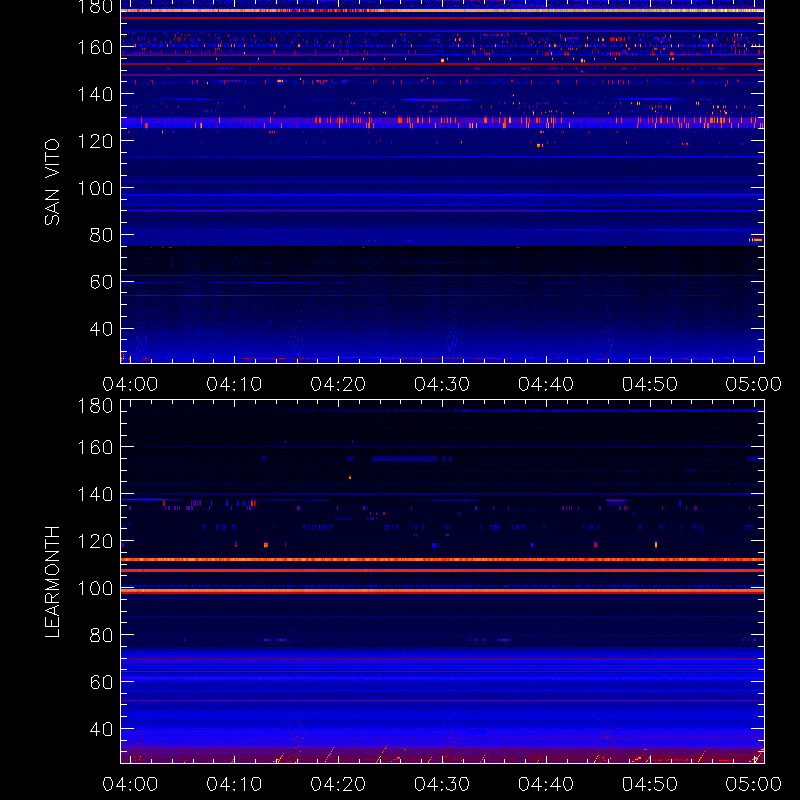Select the 140 tick label on San Vito axis
The width and height of the screenshot is (800, 800).
click(x=95, y=94)
